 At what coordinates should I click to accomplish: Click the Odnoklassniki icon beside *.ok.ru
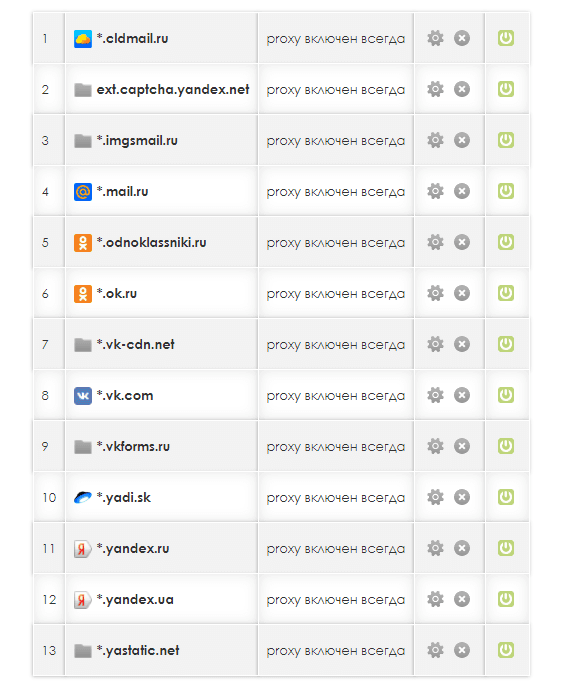(x=83, y=294)
